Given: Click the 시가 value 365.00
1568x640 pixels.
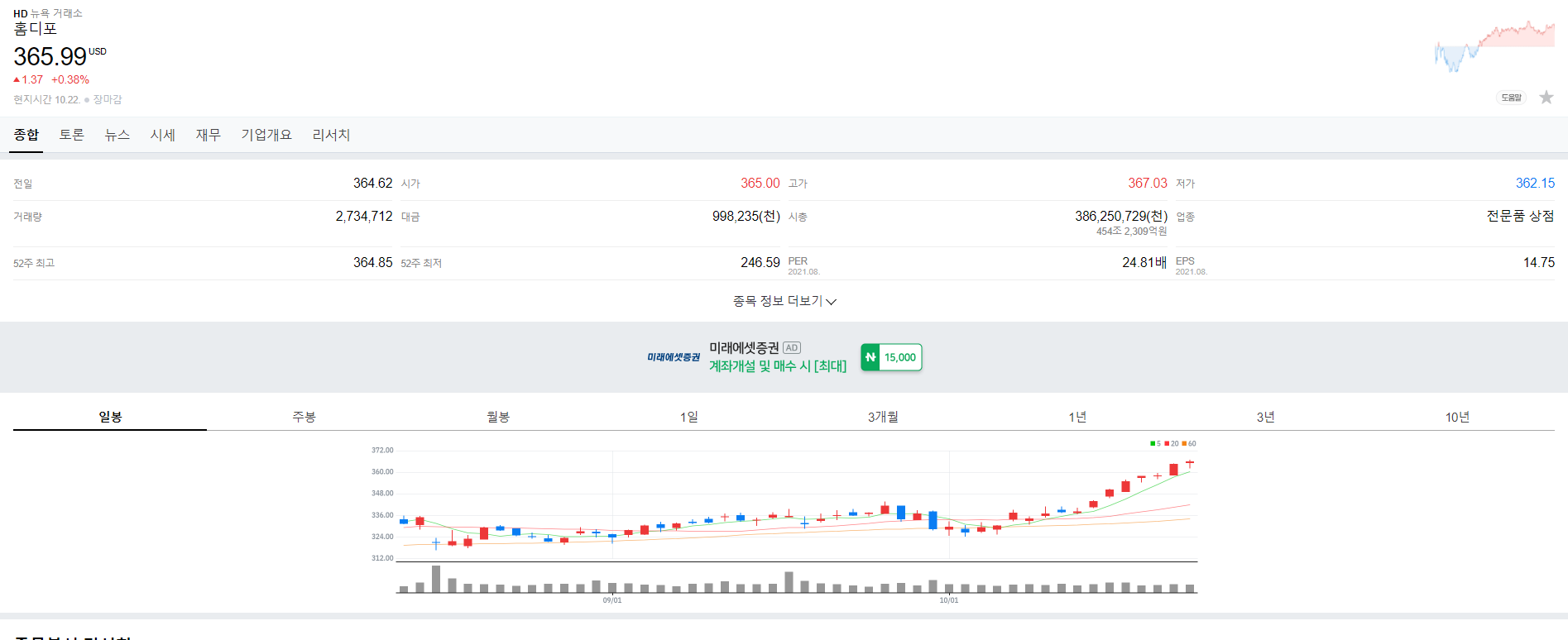Looking at the screenshot, I should pos(760,183).
